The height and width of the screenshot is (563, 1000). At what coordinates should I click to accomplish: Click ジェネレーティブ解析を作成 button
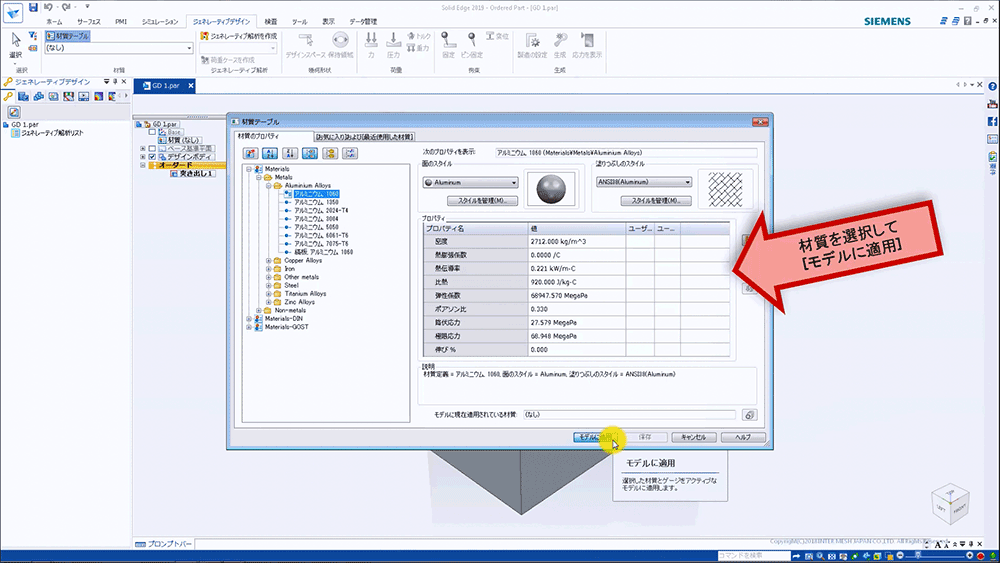click(x=239, y=36)
